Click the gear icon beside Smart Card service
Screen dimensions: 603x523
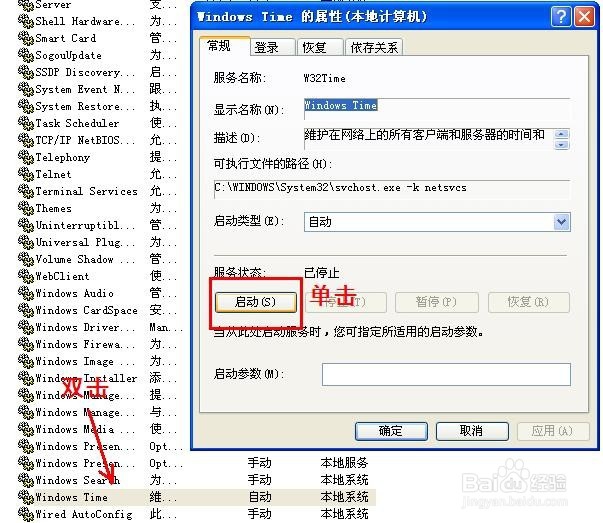click(26, 38)
